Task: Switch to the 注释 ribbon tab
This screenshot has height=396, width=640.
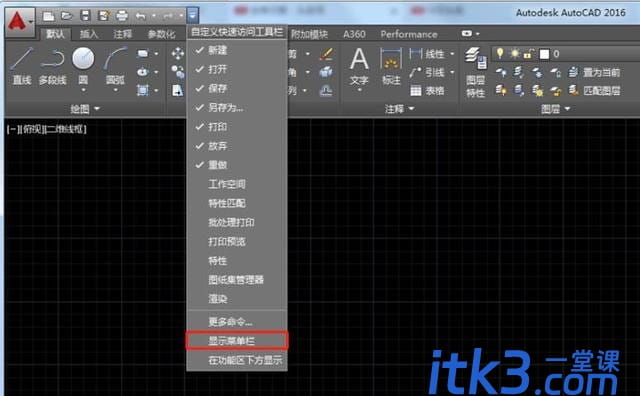Action: (x=122, y=34)
